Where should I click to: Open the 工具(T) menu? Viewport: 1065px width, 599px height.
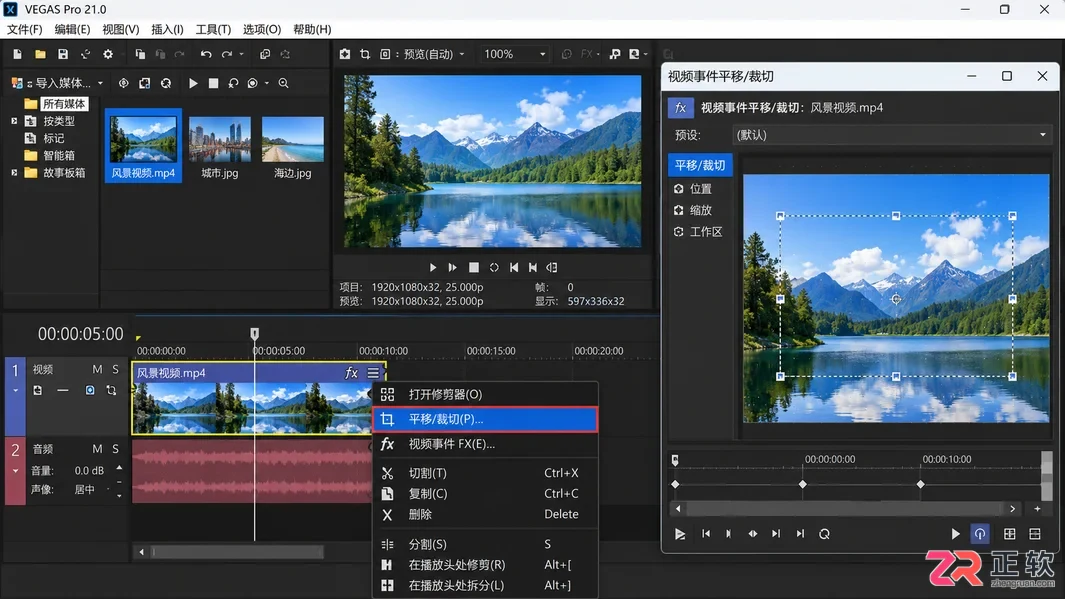[213, 29]
